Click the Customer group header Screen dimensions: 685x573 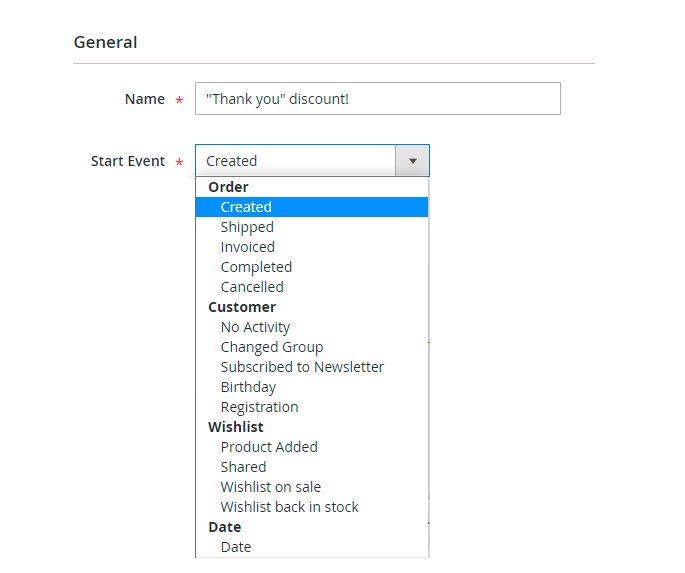[x=242, y=307]
